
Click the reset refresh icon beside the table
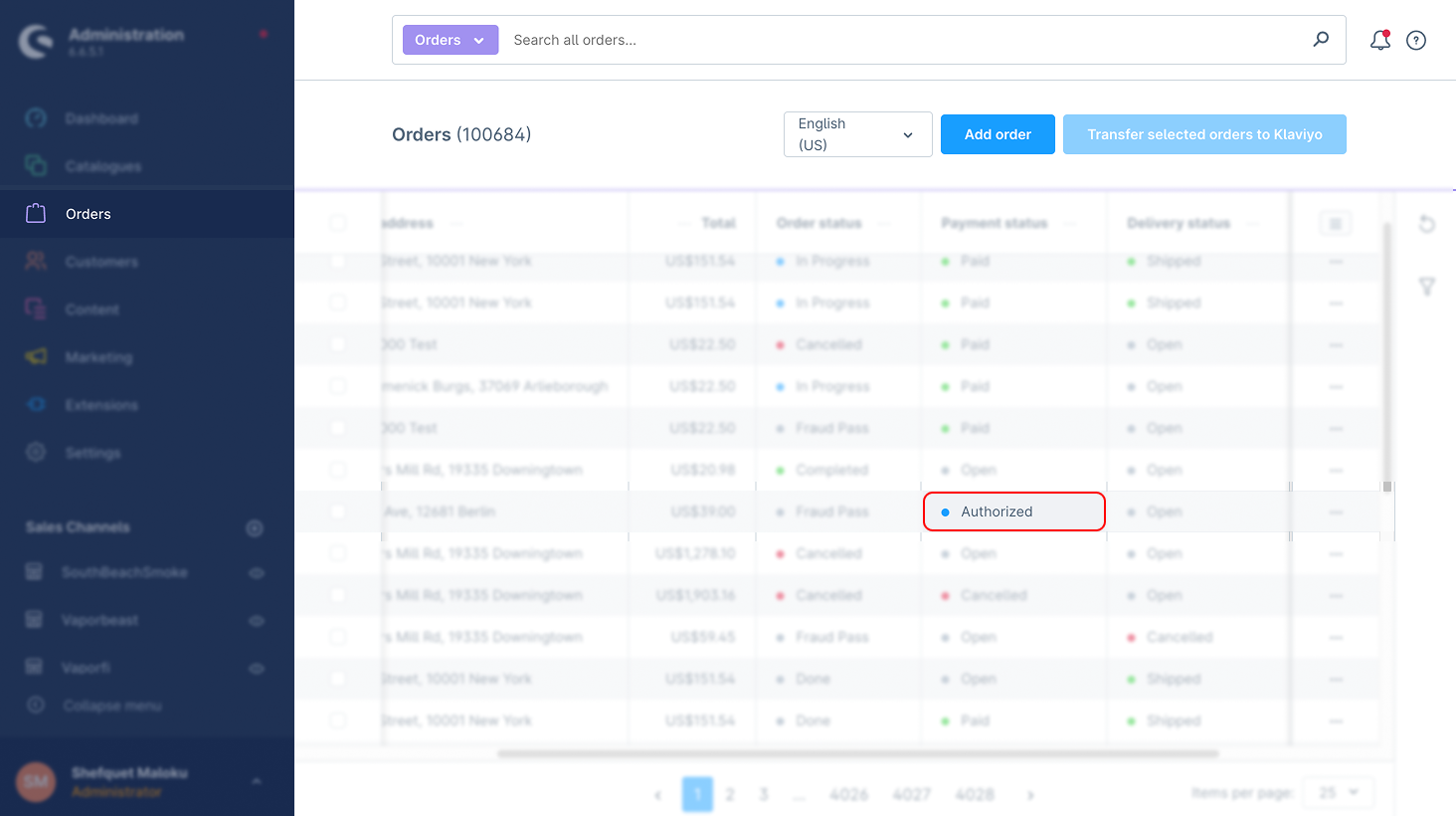1426,224
